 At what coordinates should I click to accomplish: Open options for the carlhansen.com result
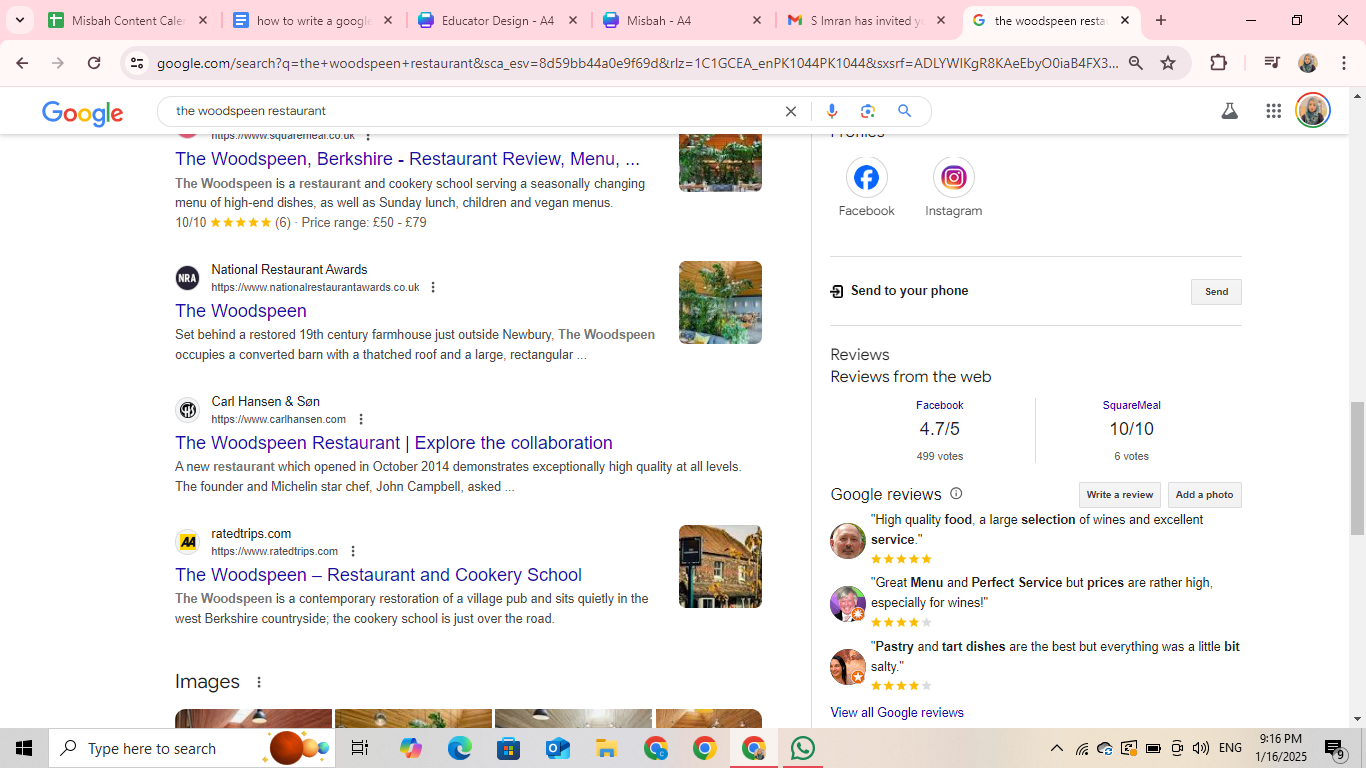pos(361,419)
